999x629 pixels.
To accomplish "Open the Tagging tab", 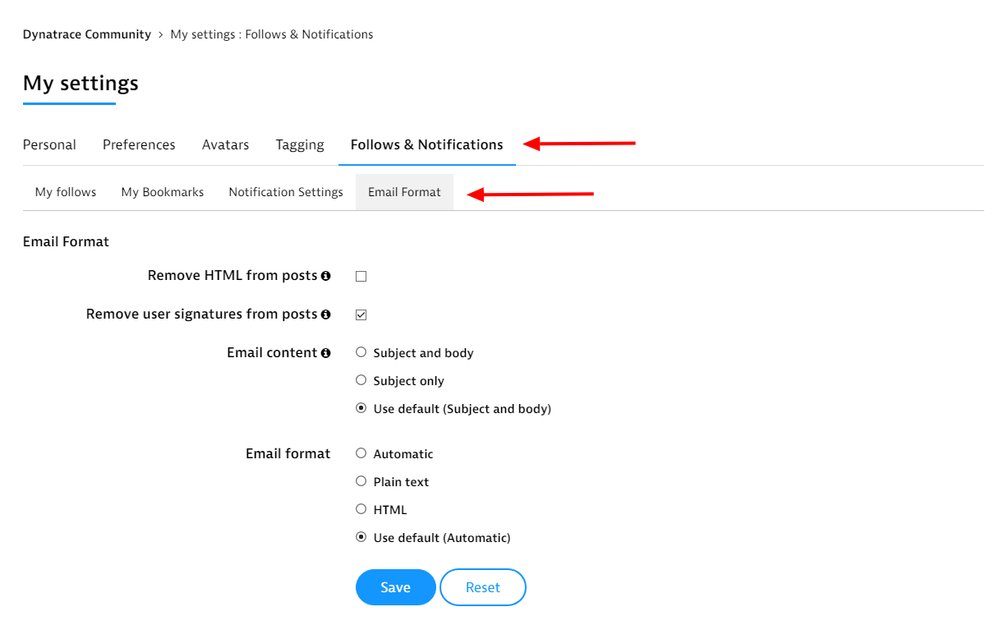I will pos(300,145).
